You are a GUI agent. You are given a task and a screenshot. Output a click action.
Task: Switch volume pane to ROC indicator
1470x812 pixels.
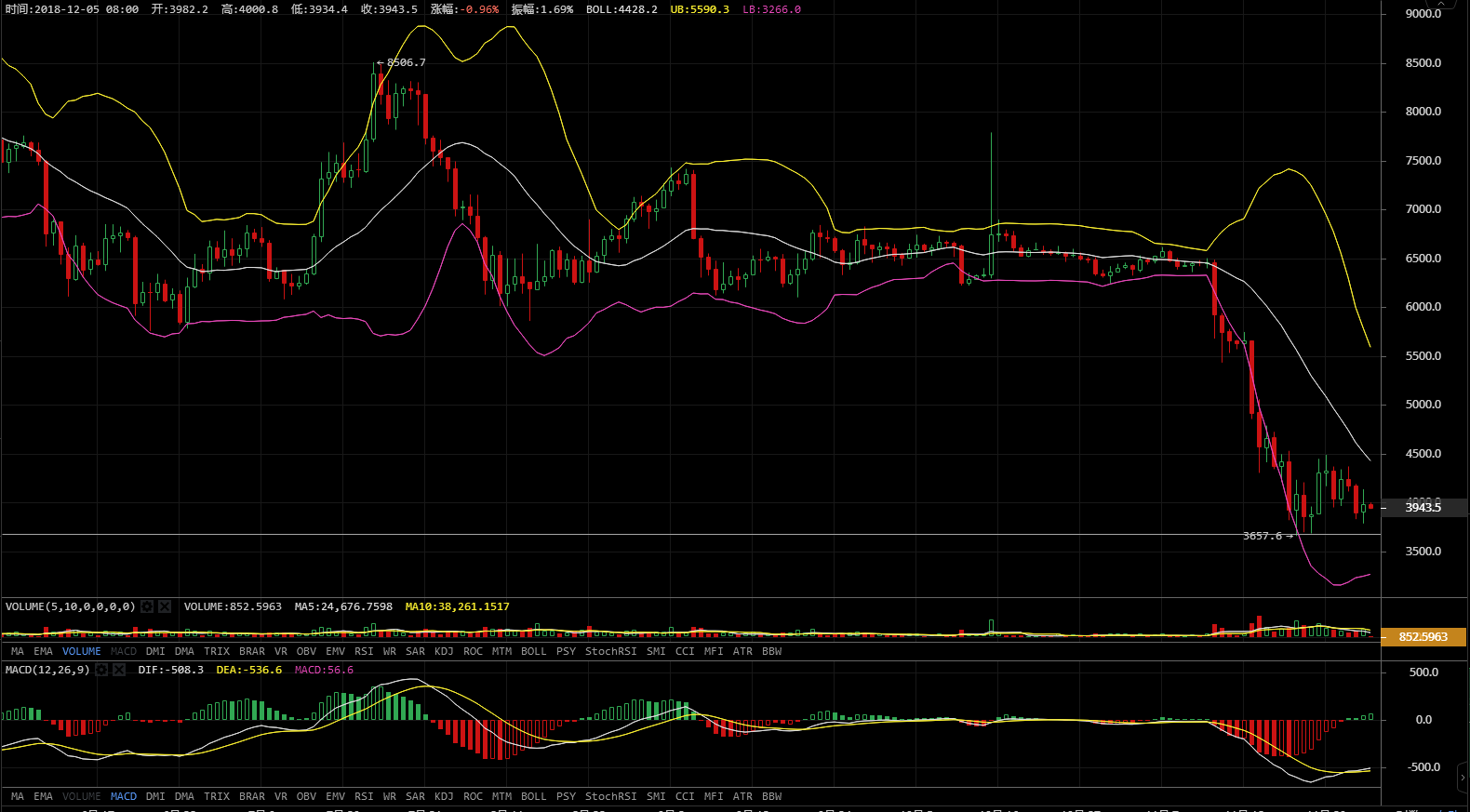coord(474,651)
